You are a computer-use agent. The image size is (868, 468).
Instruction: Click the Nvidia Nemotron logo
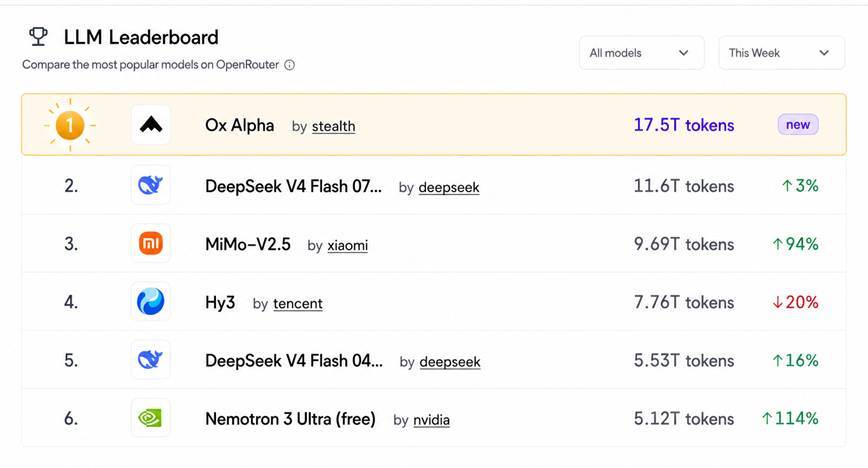coord(151,418)
